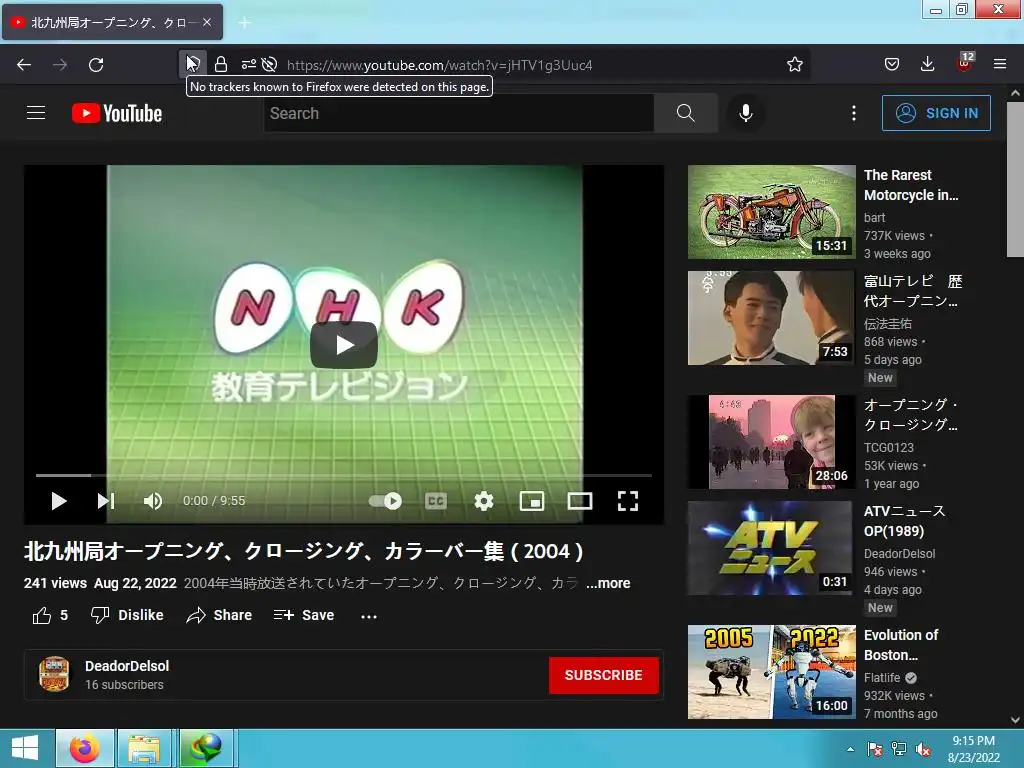Screen dimensions: 1024x768
Task: Click the SIGN IN button
Action: point(936,113)
